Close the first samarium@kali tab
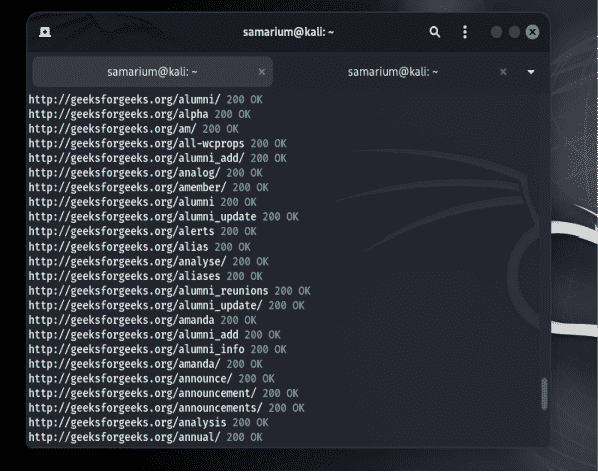The height and width of the screenshot is (472, 598). point(262,72)
